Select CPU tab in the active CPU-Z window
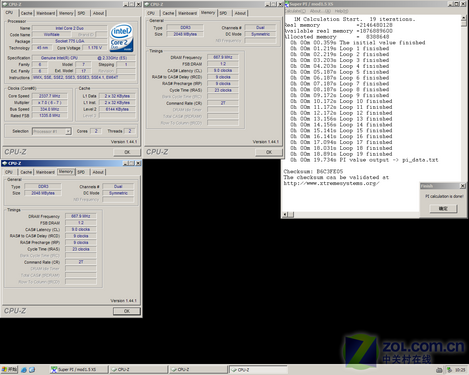Screen dimensions: 469x375 point(9,172)
